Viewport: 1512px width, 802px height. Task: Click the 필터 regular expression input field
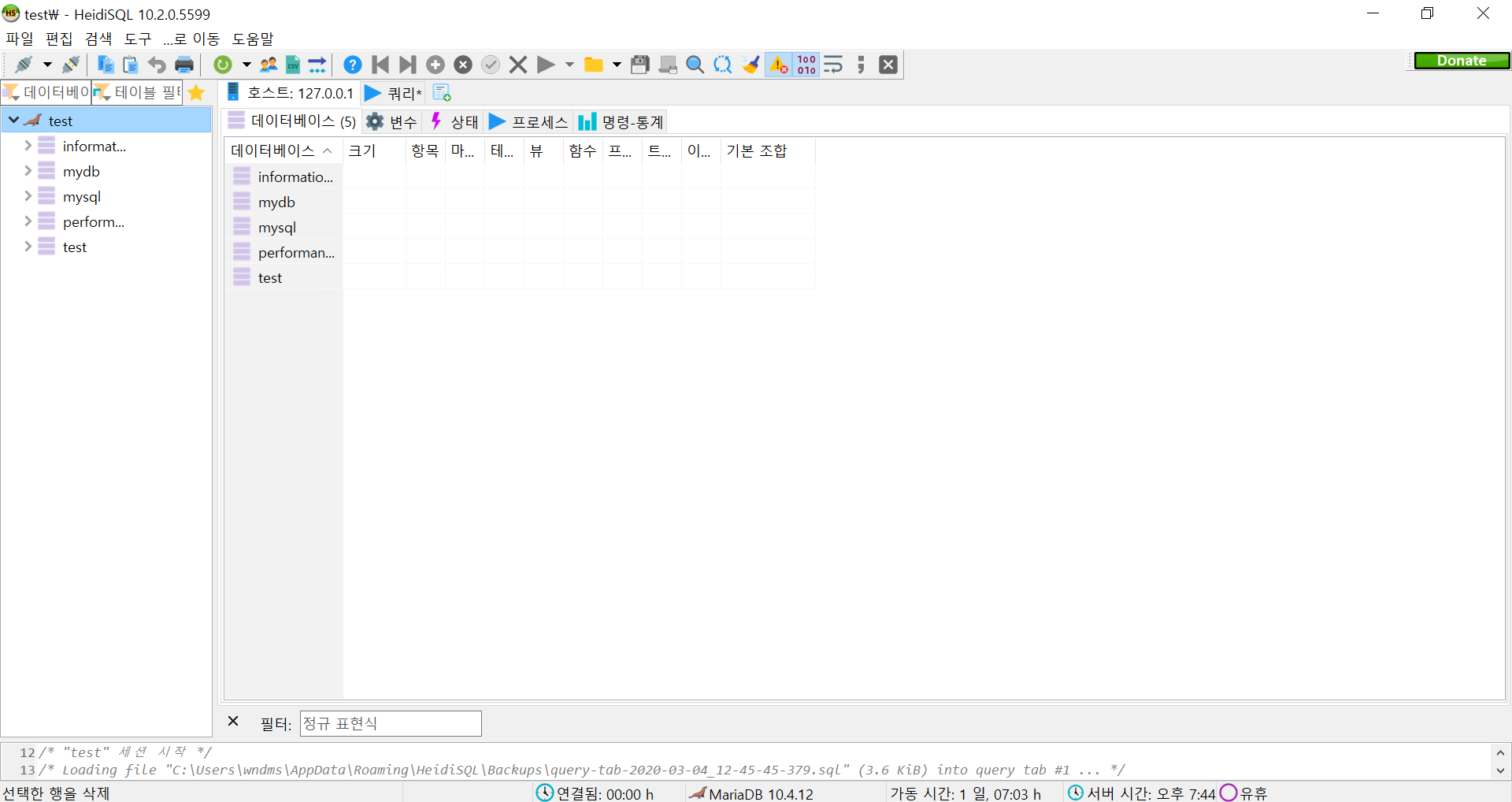click(391, 723)
